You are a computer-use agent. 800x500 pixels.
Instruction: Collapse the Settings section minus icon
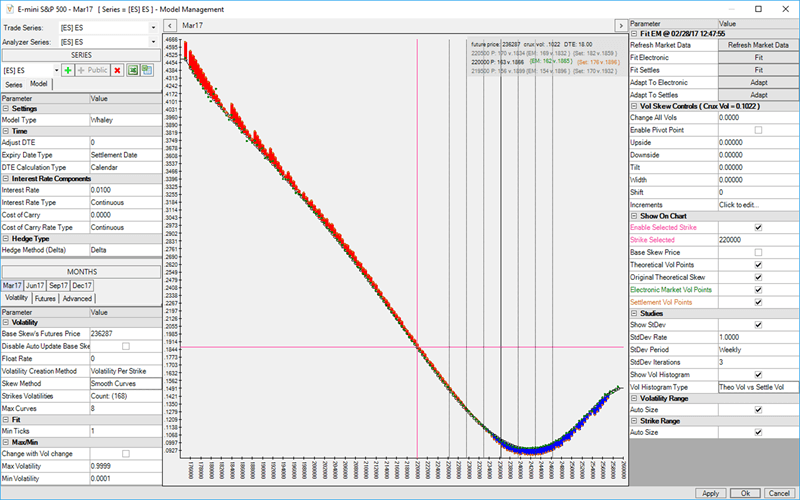pos(6,109)
